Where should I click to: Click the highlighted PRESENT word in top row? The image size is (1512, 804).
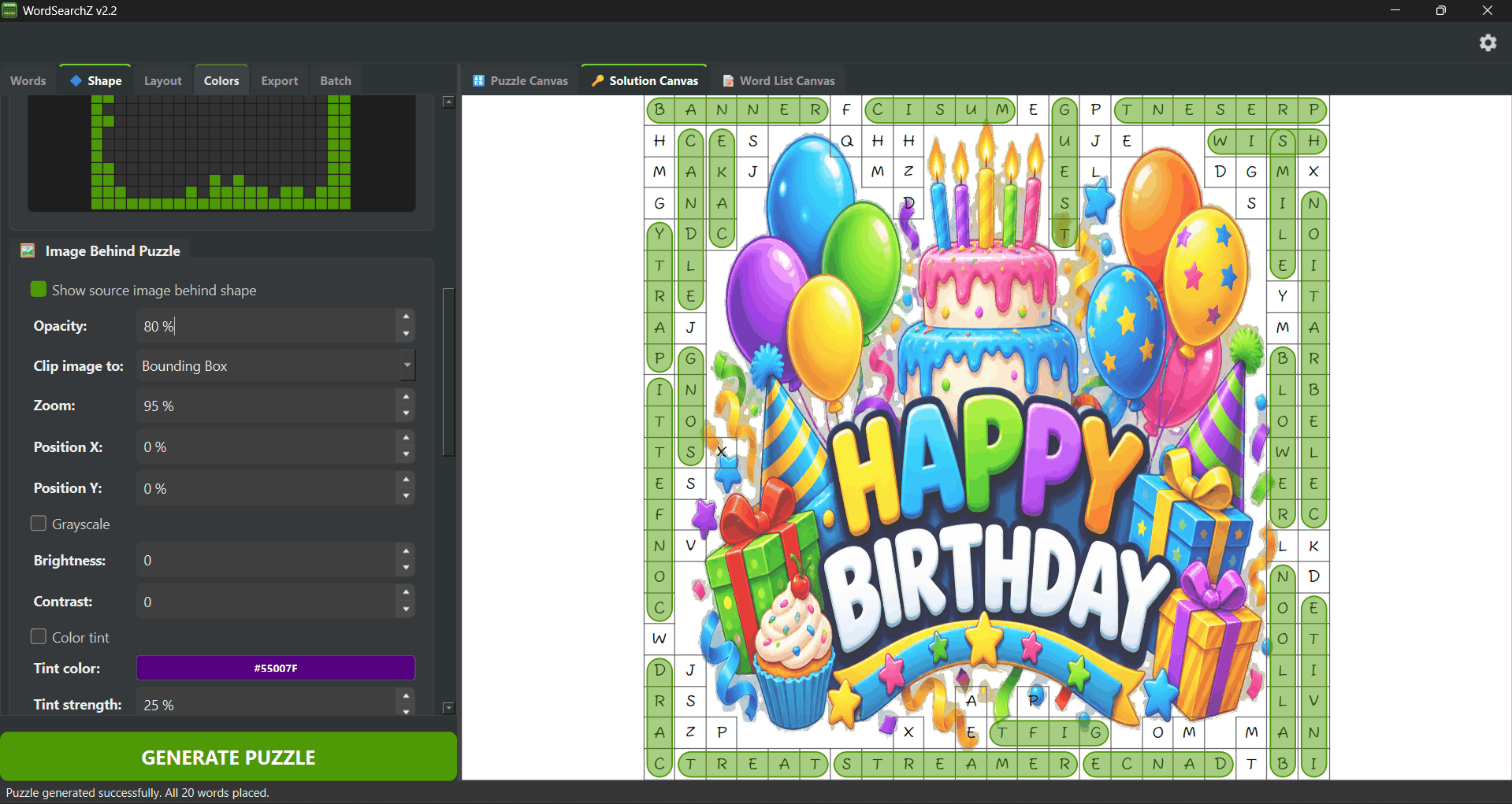tap(1220, 110)
